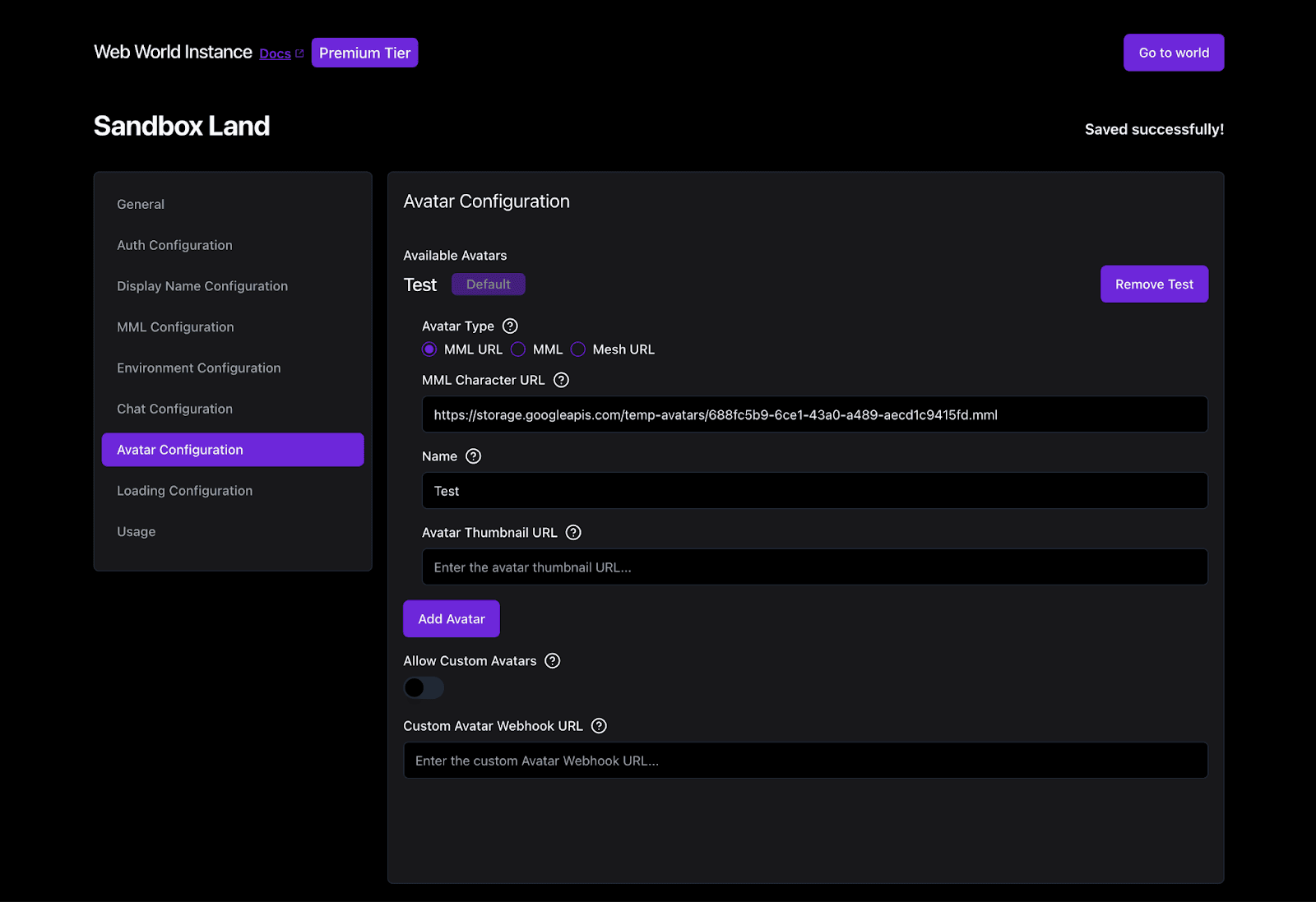The image size is (1316, 902).
Task: Click the Remove Test button
Action: tap(1154, 284)
